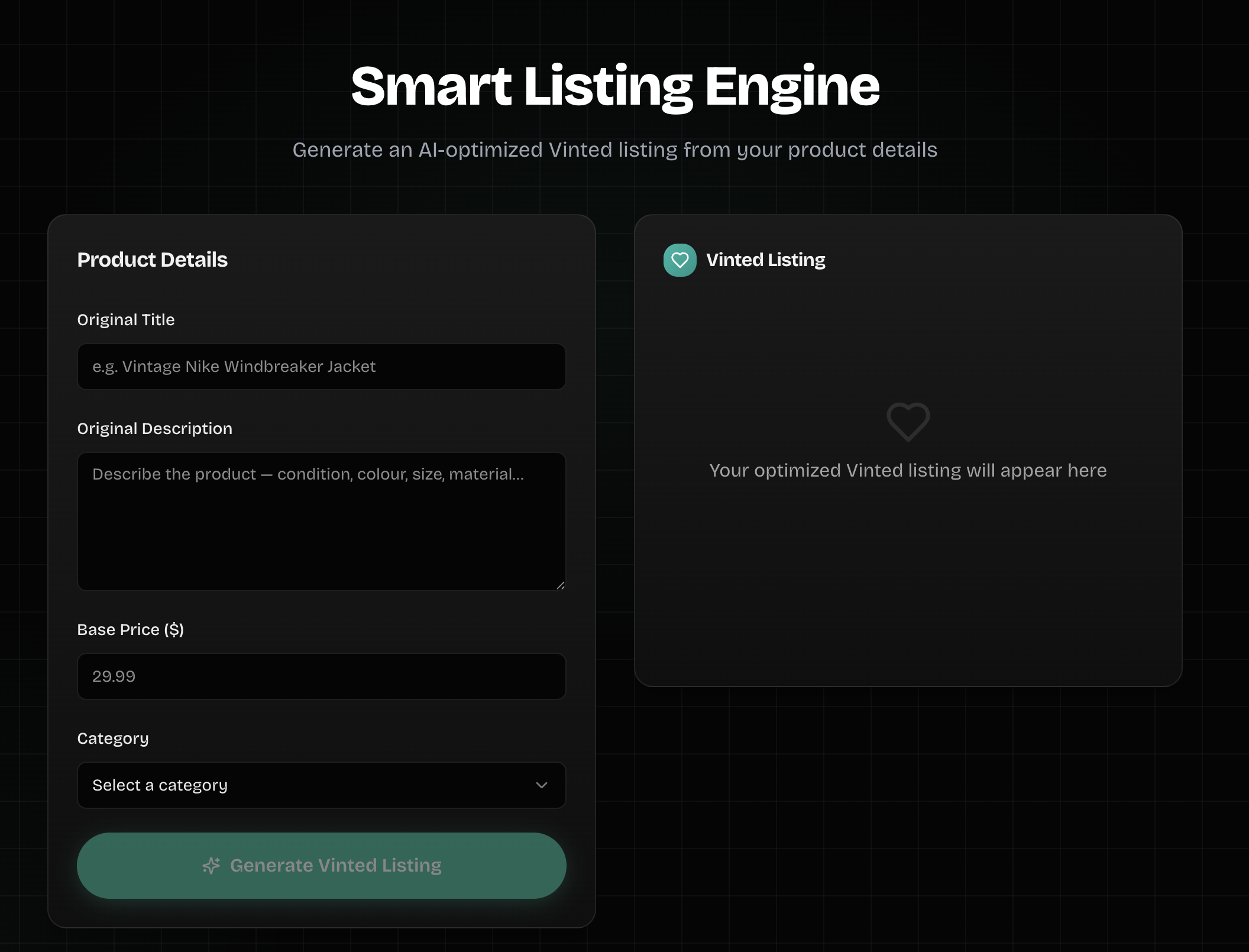Click the textarea resize handle corner

[560, 585]
